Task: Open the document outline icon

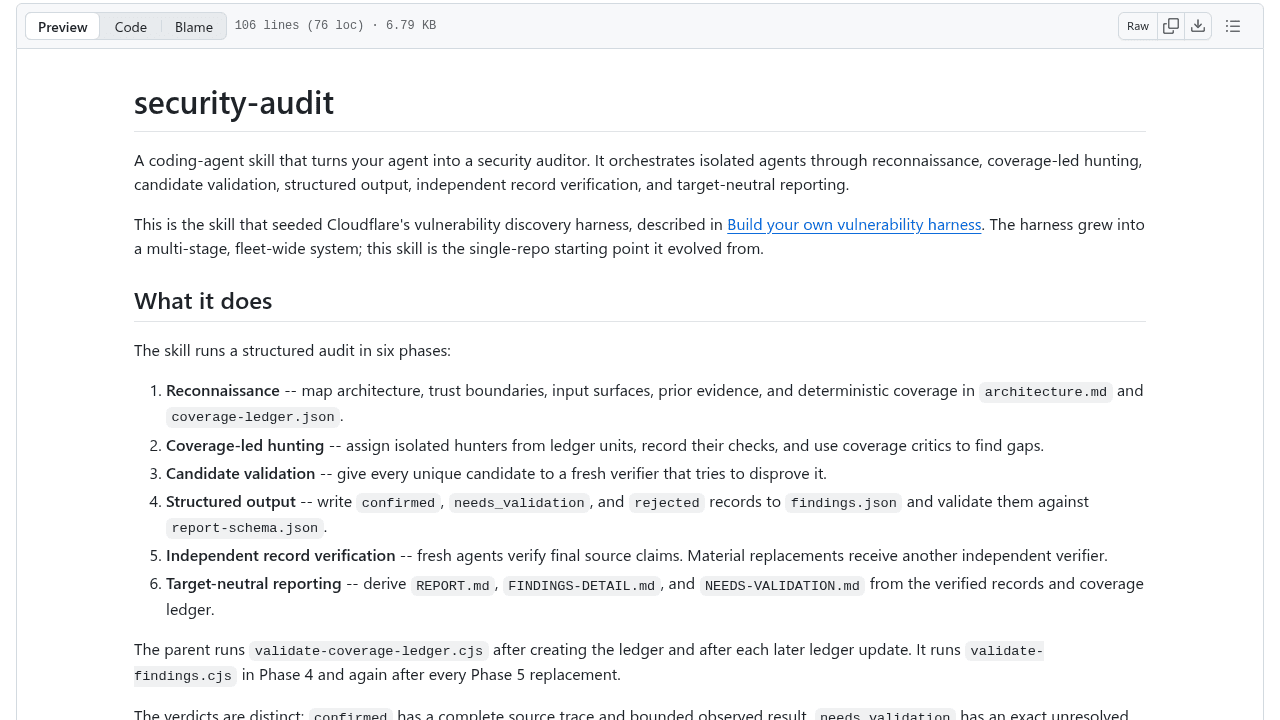Action: coord(1233,26)
